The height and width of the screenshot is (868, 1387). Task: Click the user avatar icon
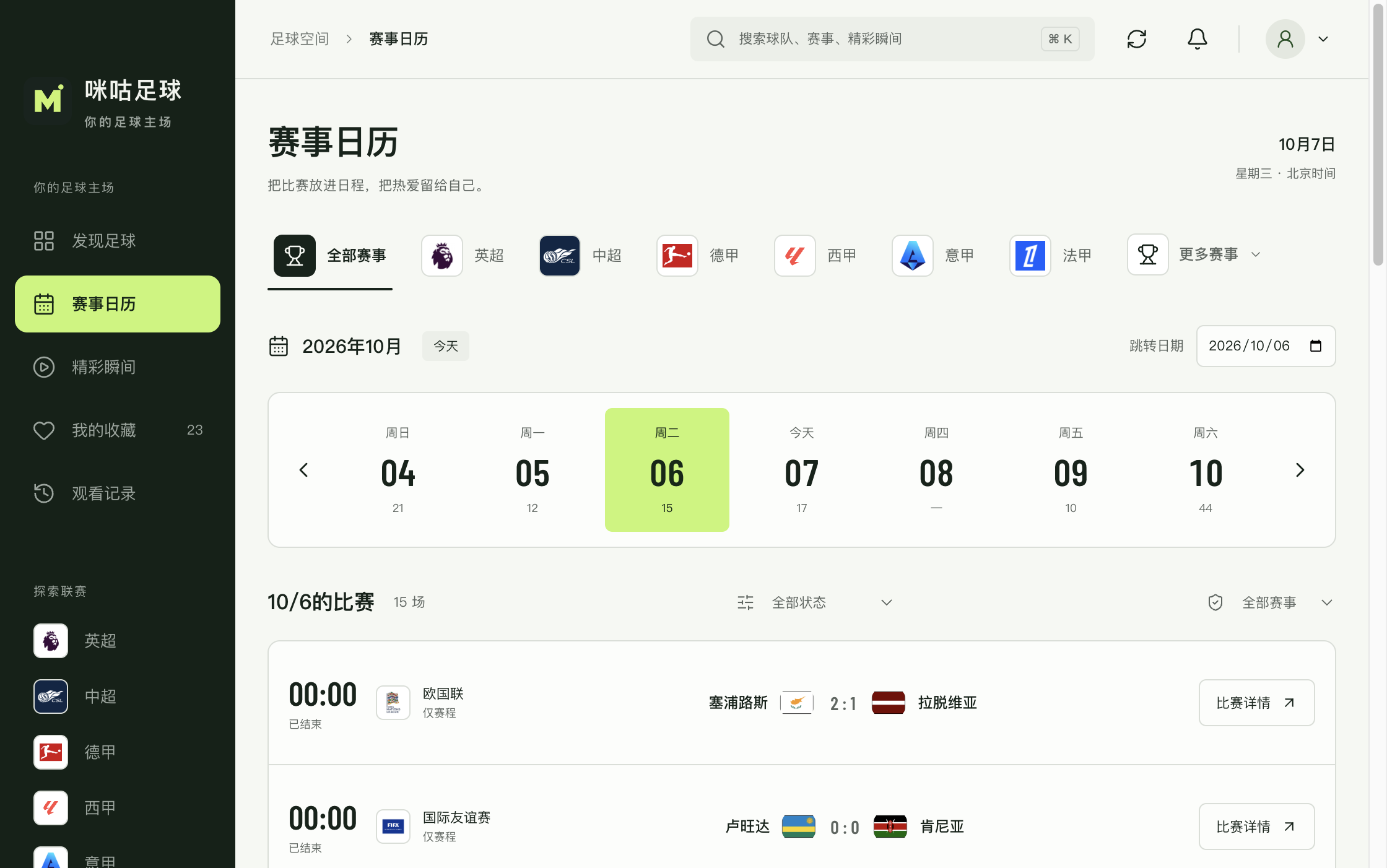[x=1285, y=39]
